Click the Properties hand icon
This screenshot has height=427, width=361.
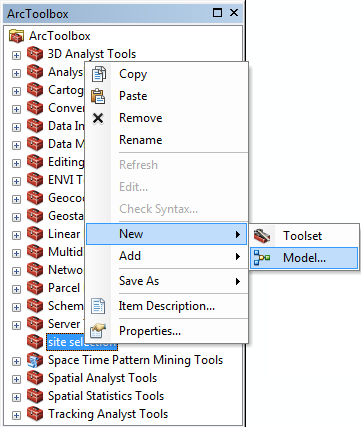tap(98, 331)
